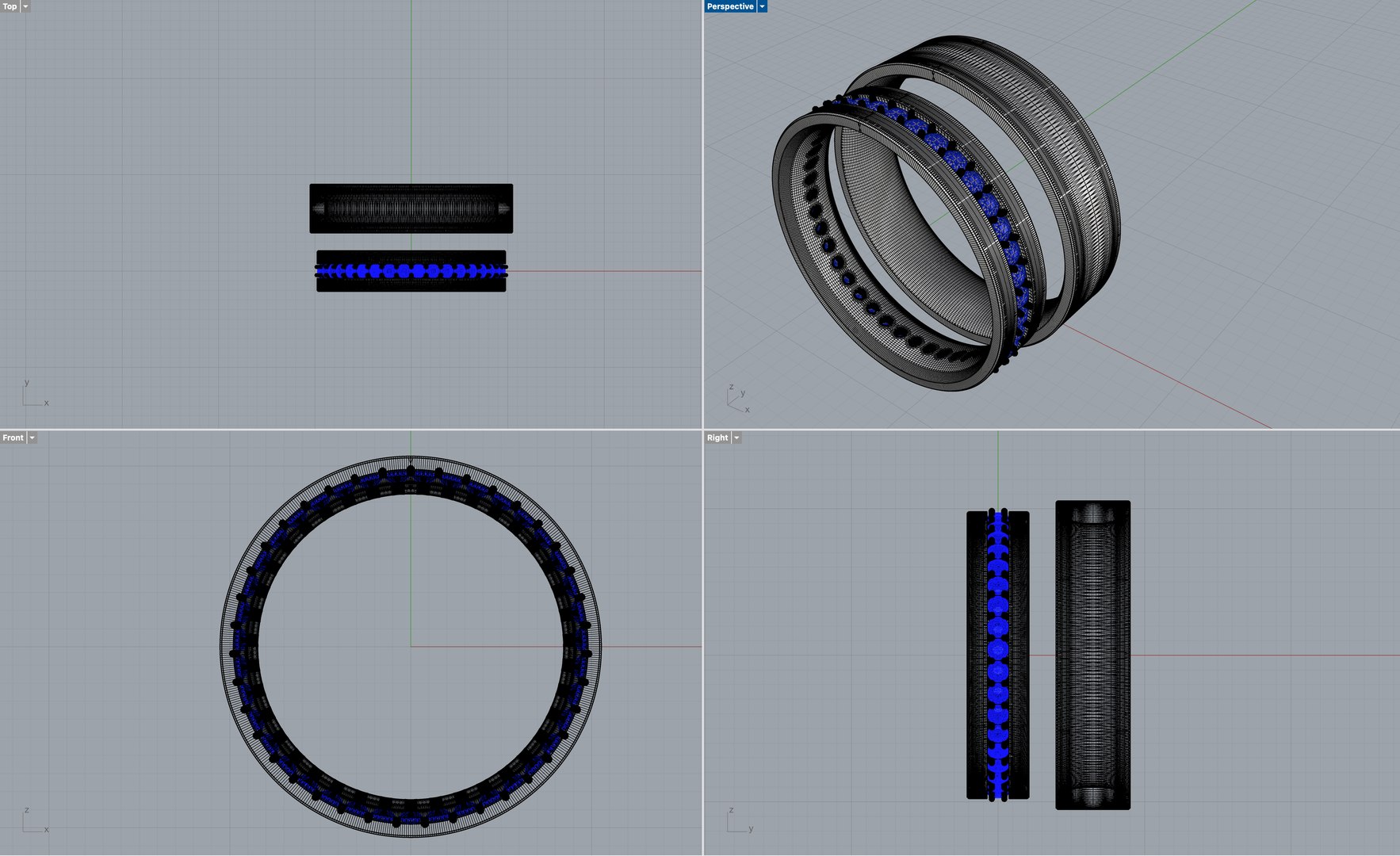Open the Top viewport dropdown arrow
The height and width of the screenshot is (856, 1400).
[25, 6]
